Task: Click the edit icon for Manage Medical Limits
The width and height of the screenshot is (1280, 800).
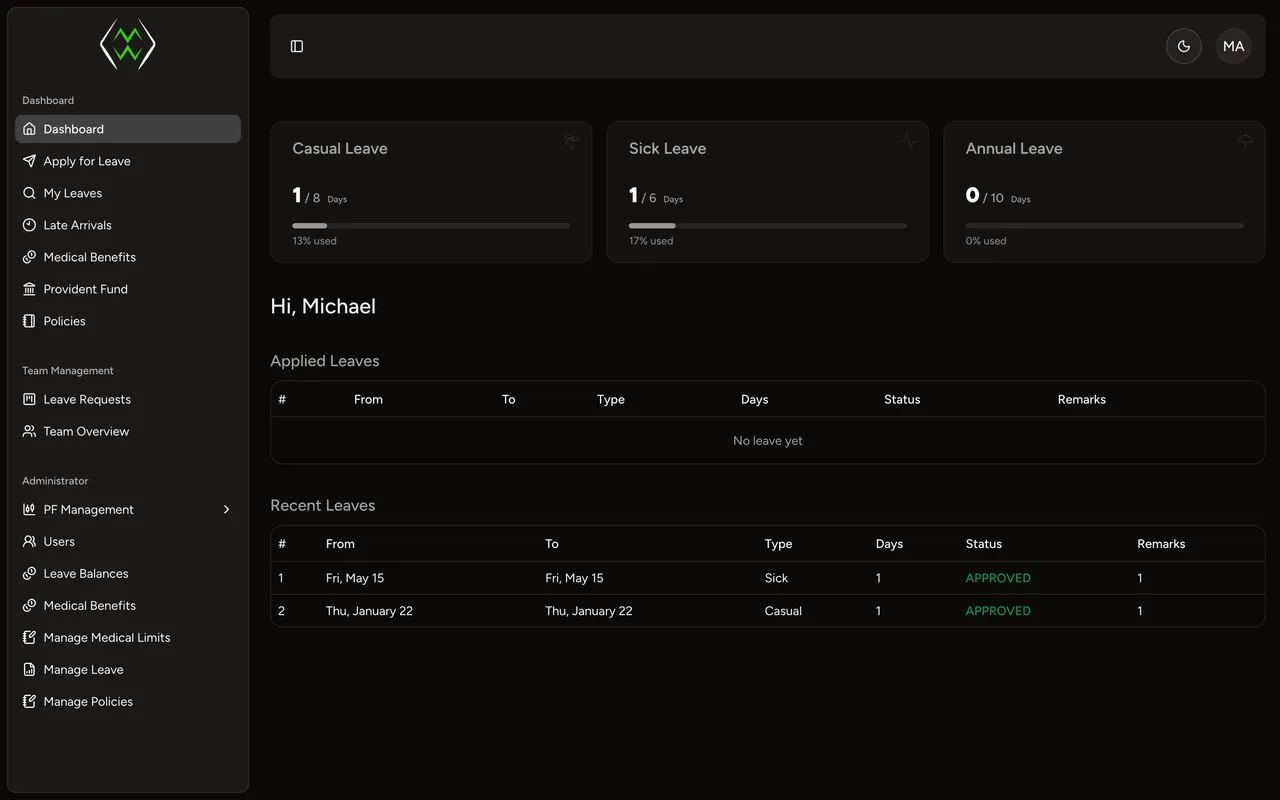Action: (30, 637)
